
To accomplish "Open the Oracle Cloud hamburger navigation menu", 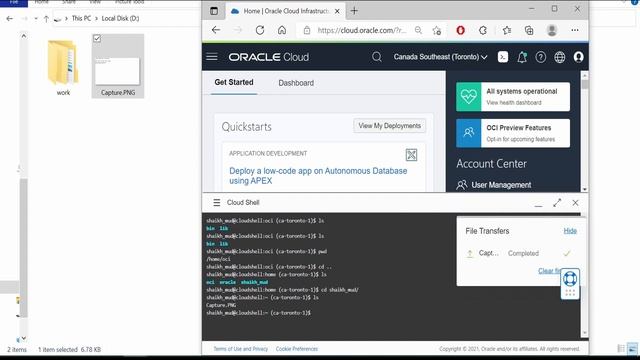I will [212, 57].
